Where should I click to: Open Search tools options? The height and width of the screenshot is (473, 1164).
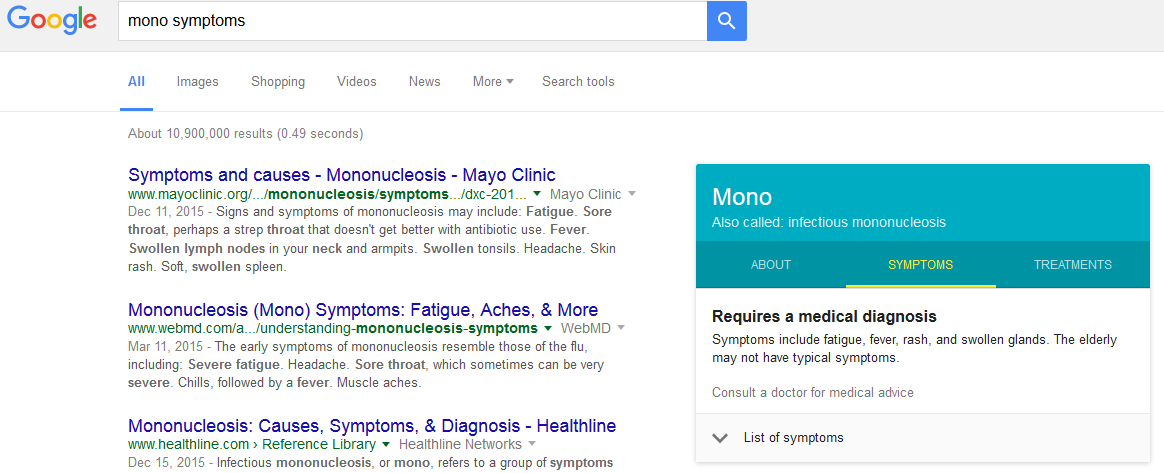[578, 82]
